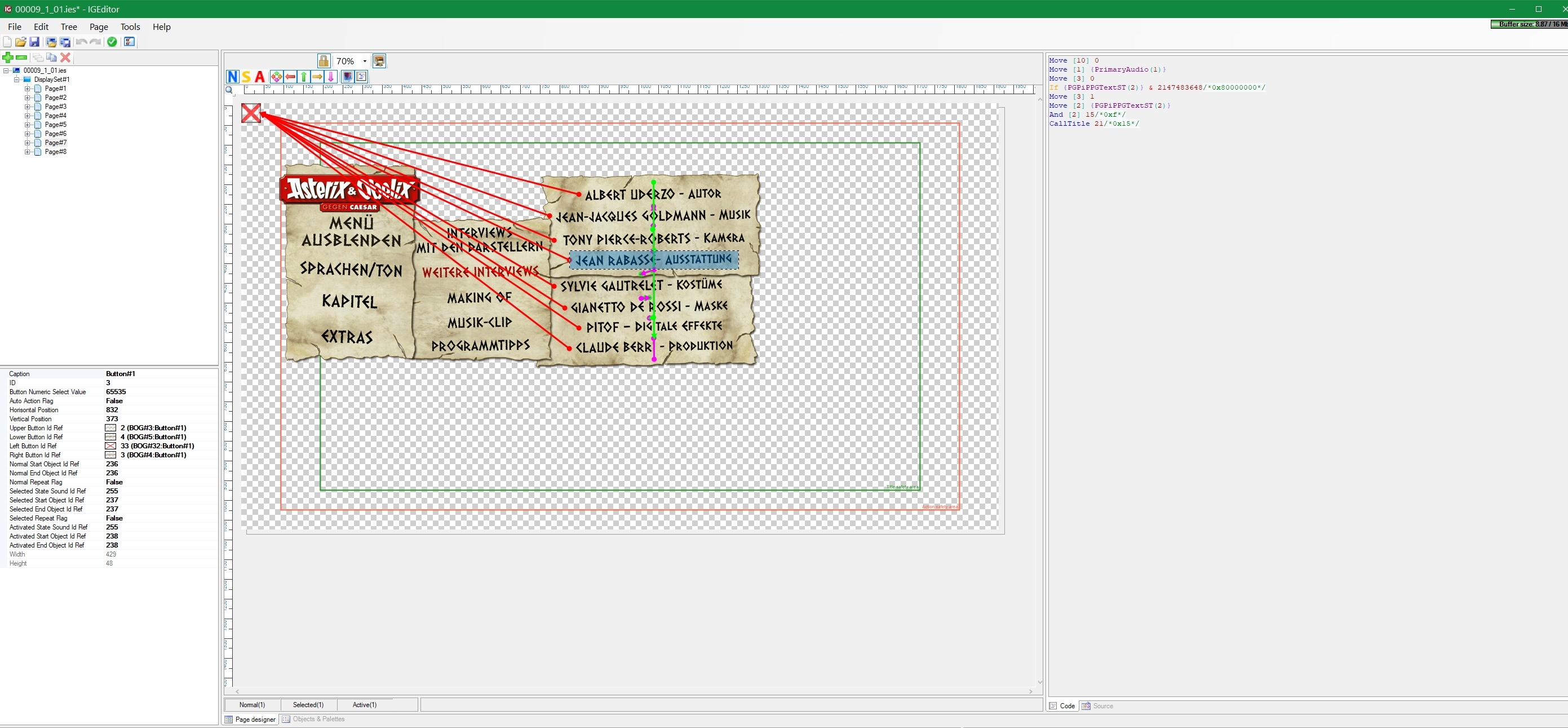This screenshot has width=1568, height=728.
Task: Toggle the padlock lock icon
Action: (x=324, y=61)
